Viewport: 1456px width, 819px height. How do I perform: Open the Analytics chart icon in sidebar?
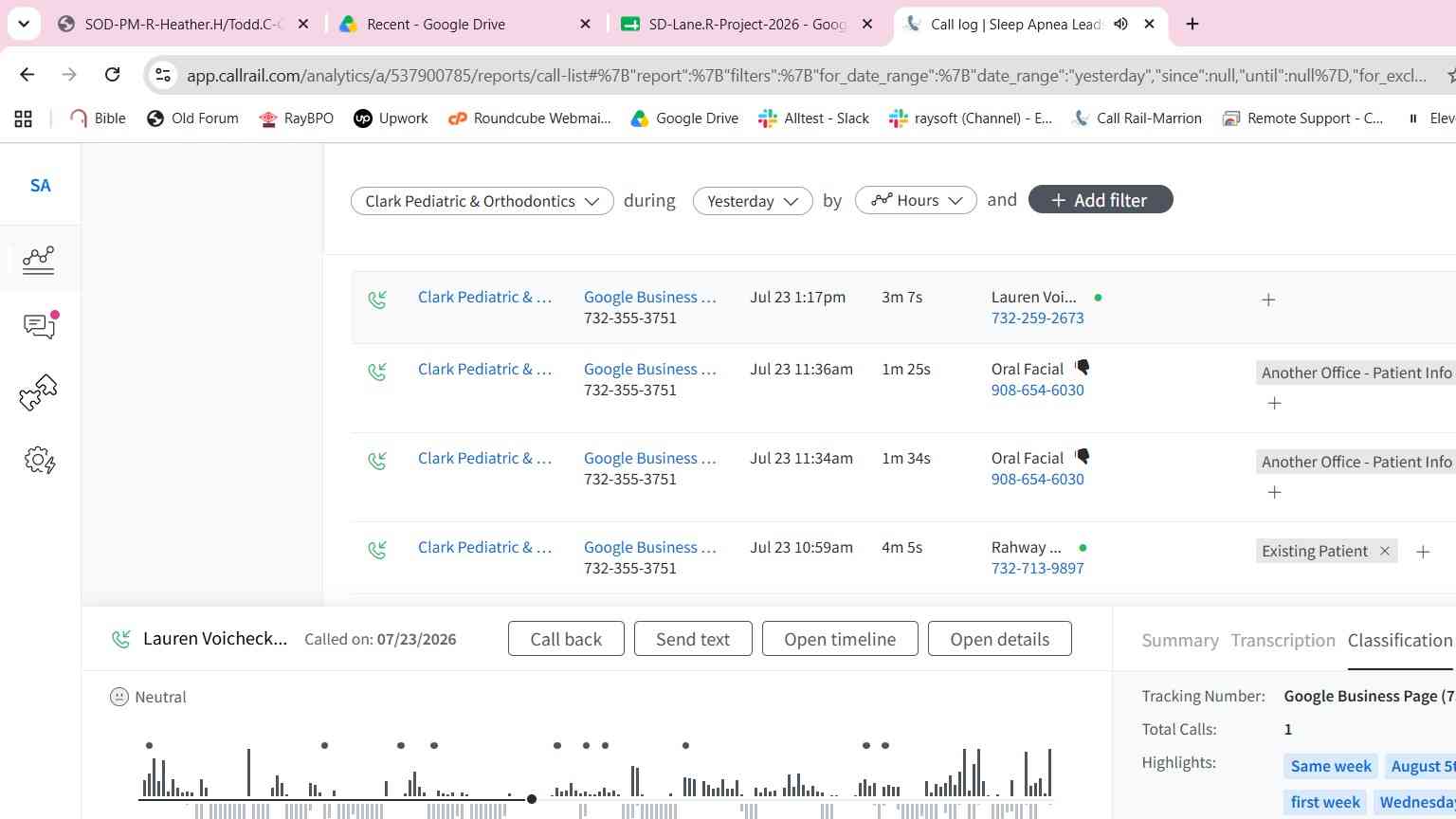[x=39, y=260]
